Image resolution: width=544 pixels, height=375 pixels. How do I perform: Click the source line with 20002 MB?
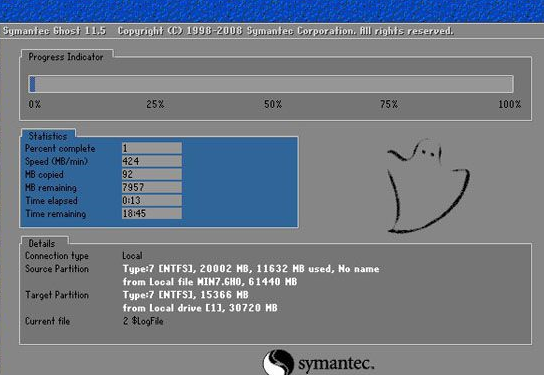pyautogui.click(x=251, y=269)
